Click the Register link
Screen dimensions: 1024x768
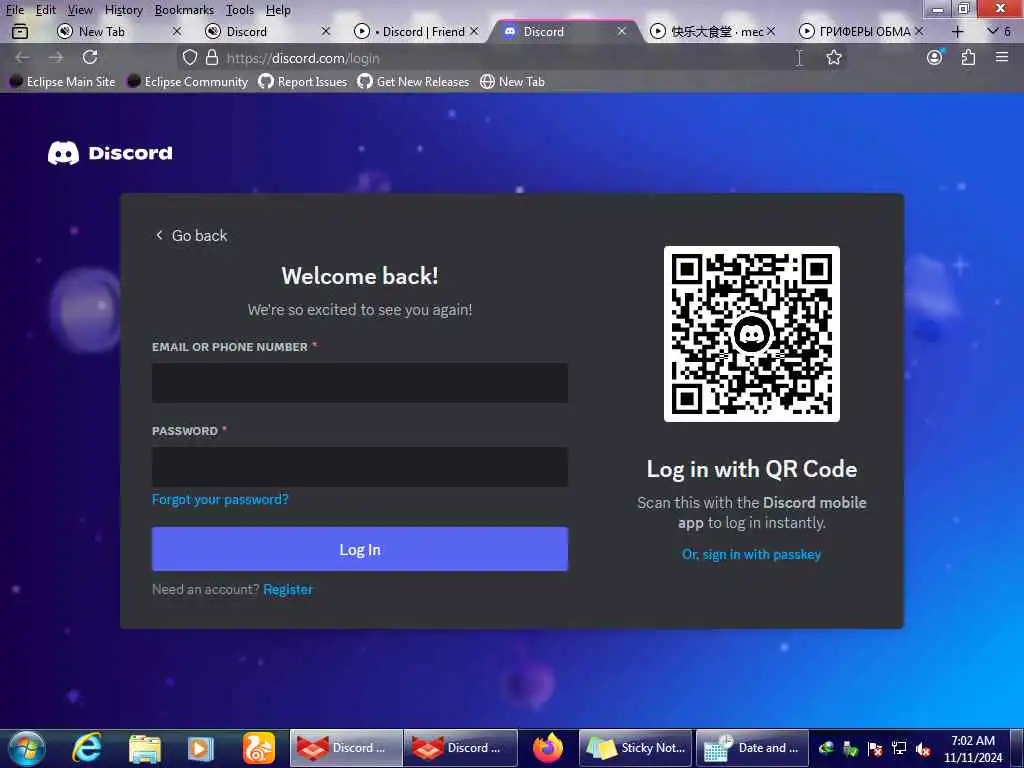(288, 589)
